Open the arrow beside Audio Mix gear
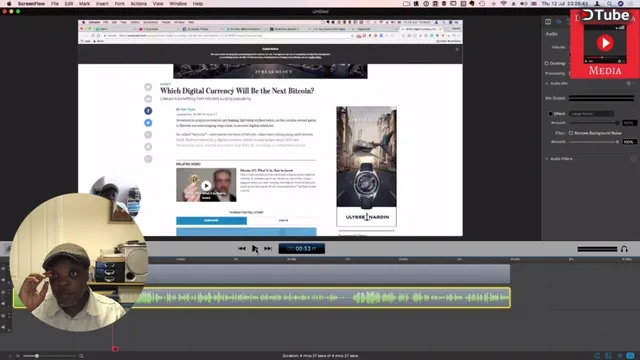Screen dimensions: 640x360 pyautogui.click(x=634, y=83)
